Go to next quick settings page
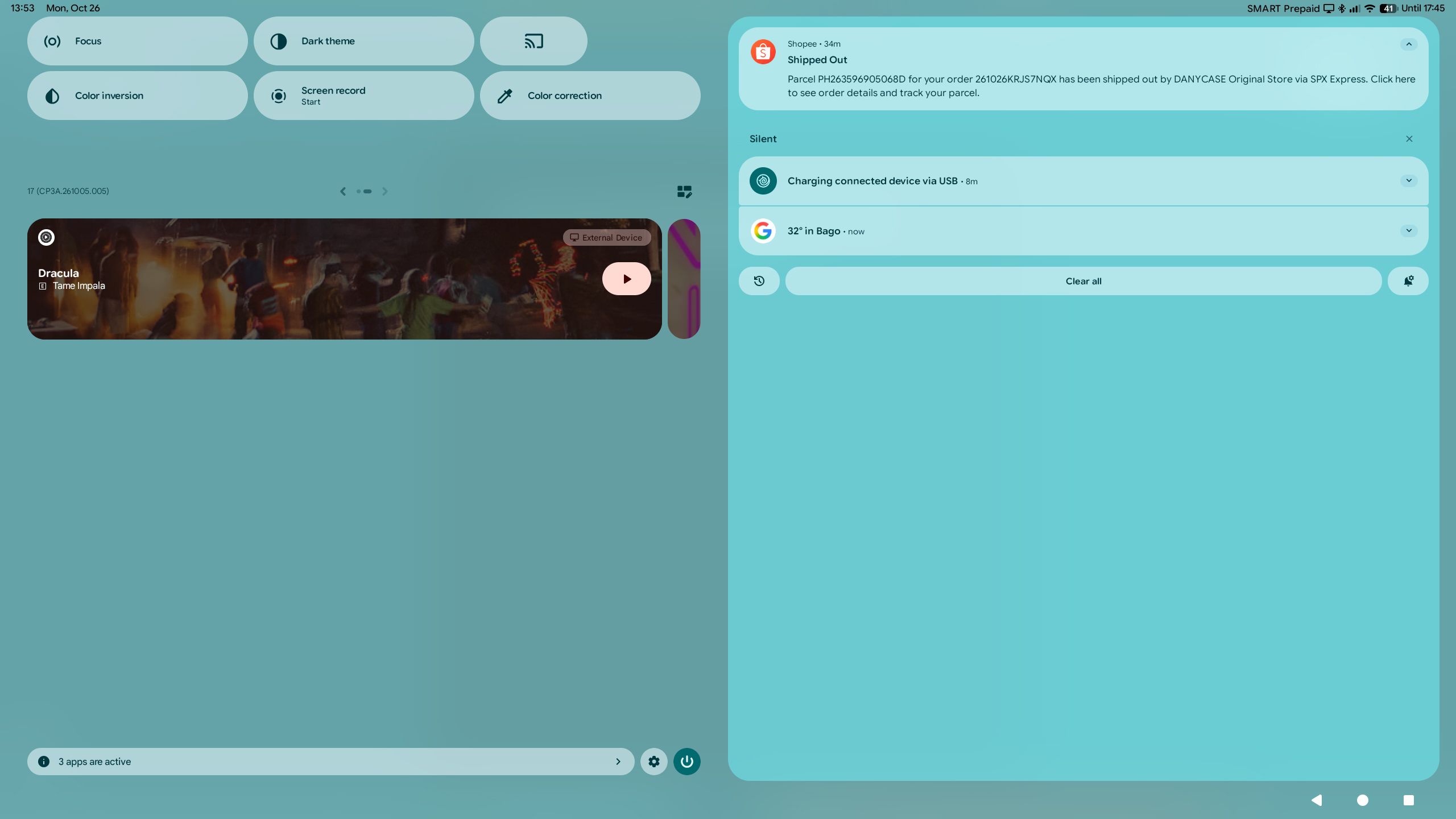The height and width of the screenshot is (819, 1456). [385, 192]
